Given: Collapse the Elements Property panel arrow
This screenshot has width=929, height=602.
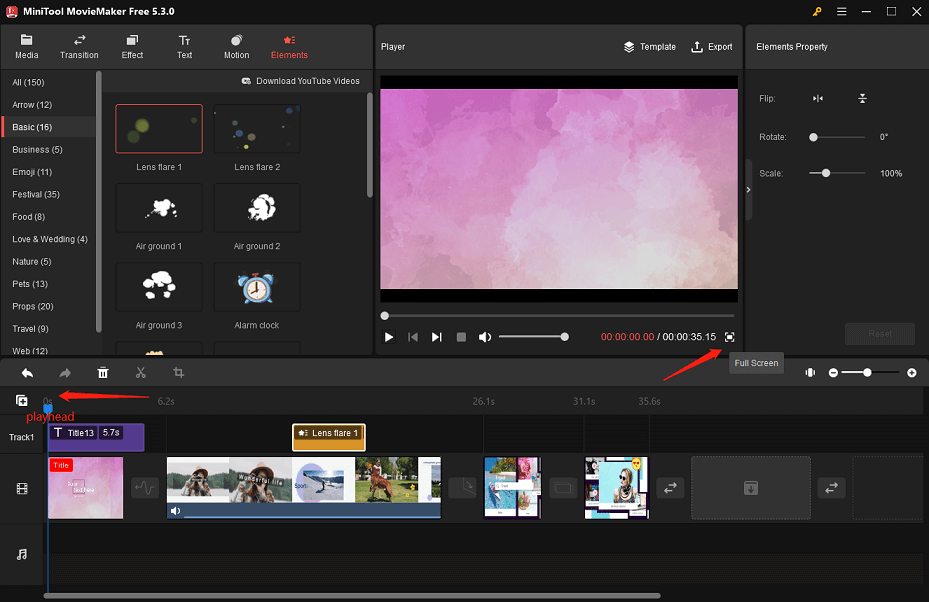Looking at the screenshot, I should (748, 190).
